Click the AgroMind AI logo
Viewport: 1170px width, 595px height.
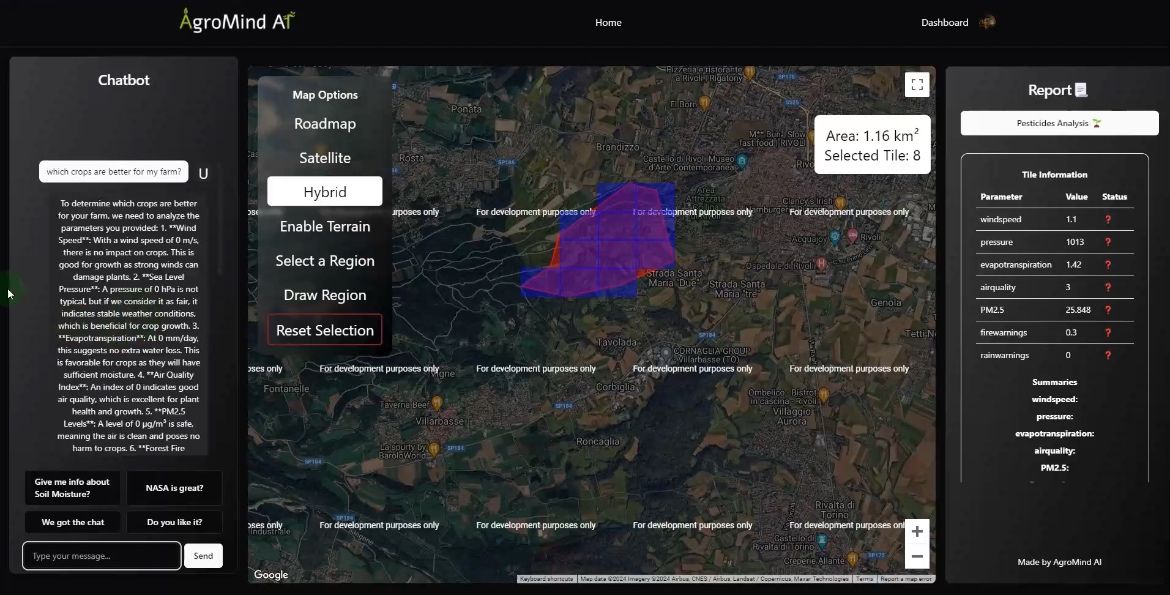237,20
